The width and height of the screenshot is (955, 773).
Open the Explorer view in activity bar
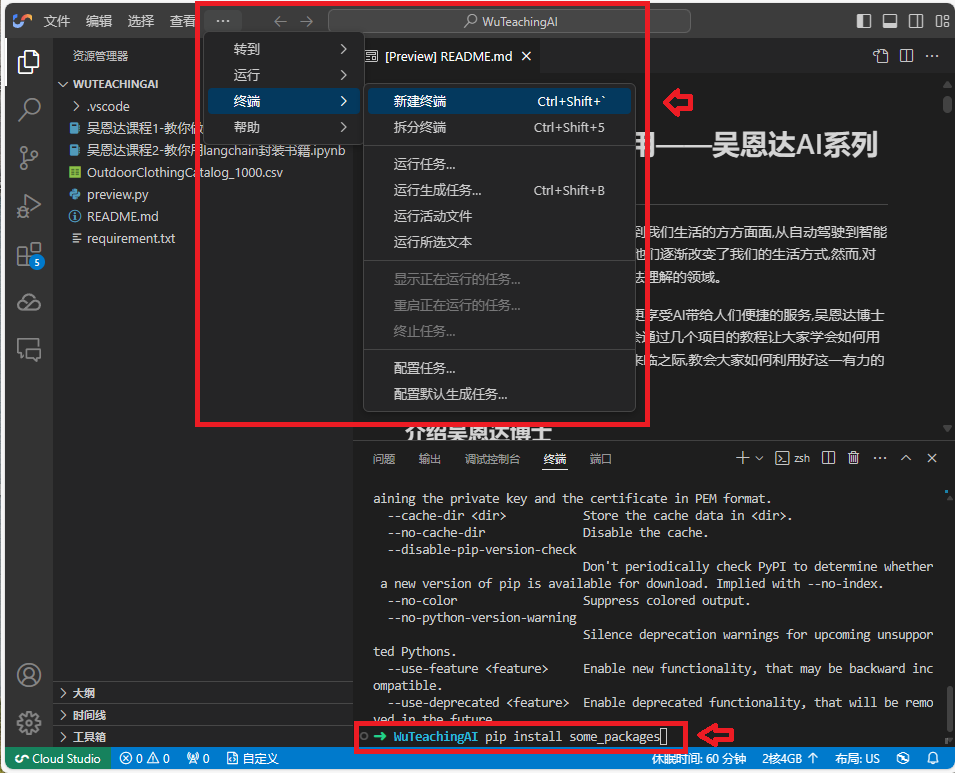[x=28, y=62]
